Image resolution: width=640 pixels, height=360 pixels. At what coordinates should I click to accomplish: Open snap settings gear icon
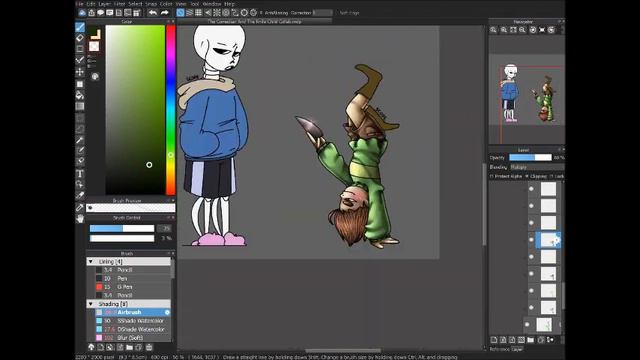[253, 13]
